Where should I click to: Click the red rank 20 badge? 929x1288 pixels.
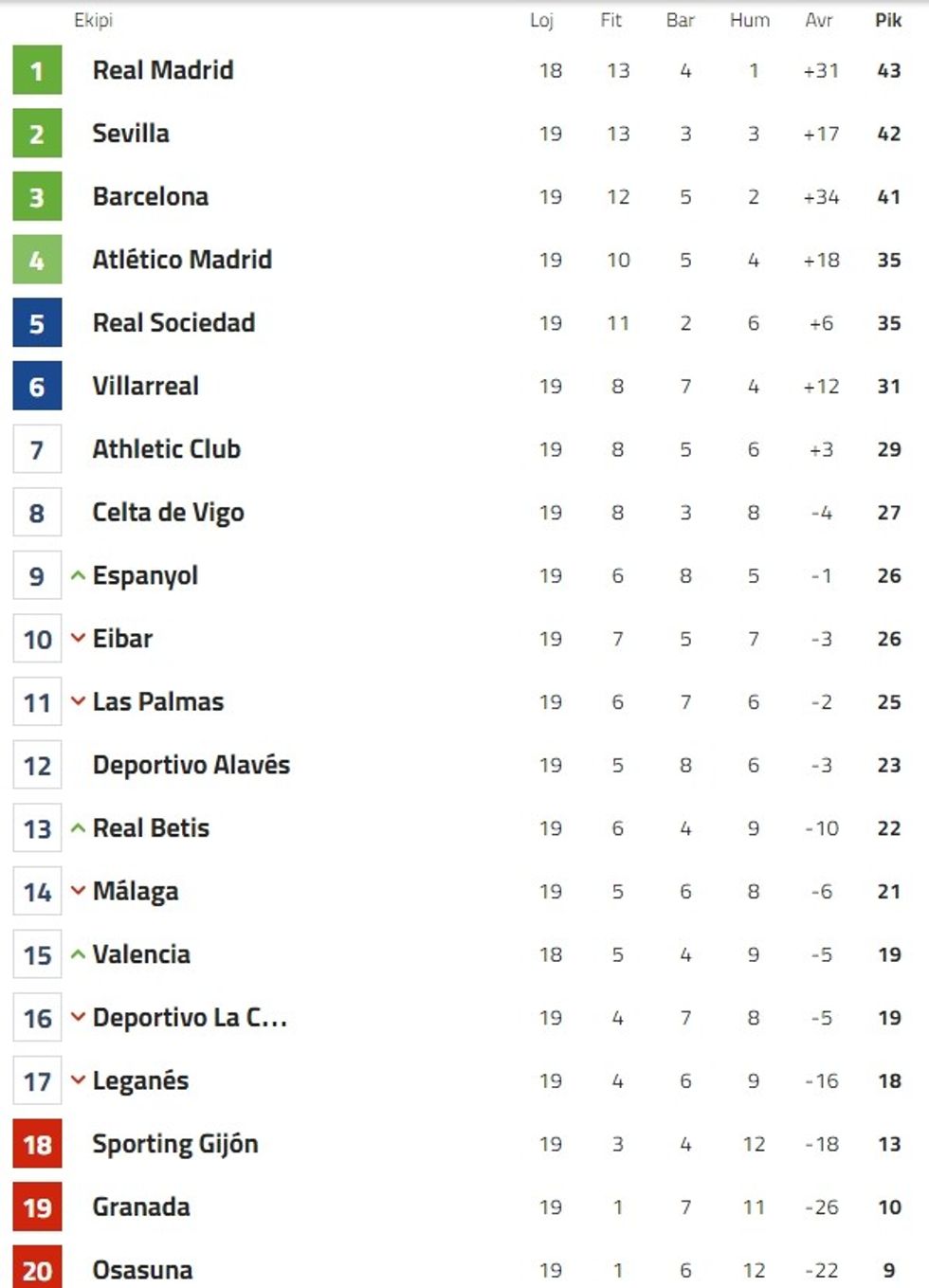tap(37, 1269)
